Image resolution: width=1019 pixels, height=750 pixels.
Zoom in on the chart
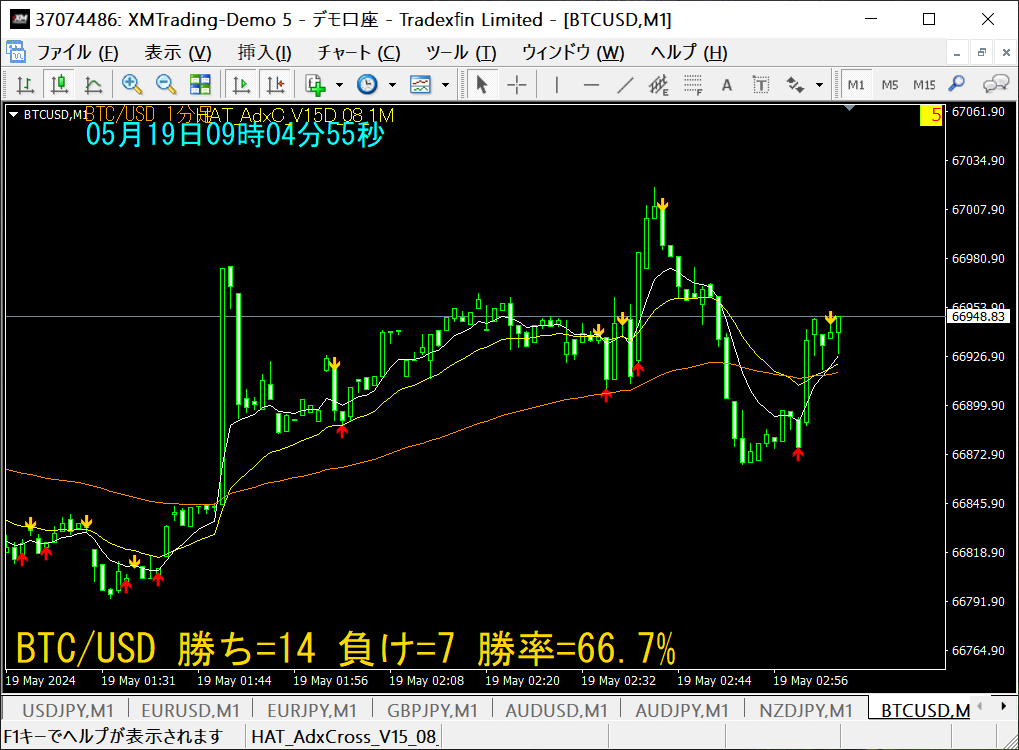click(x=132, y=84)
